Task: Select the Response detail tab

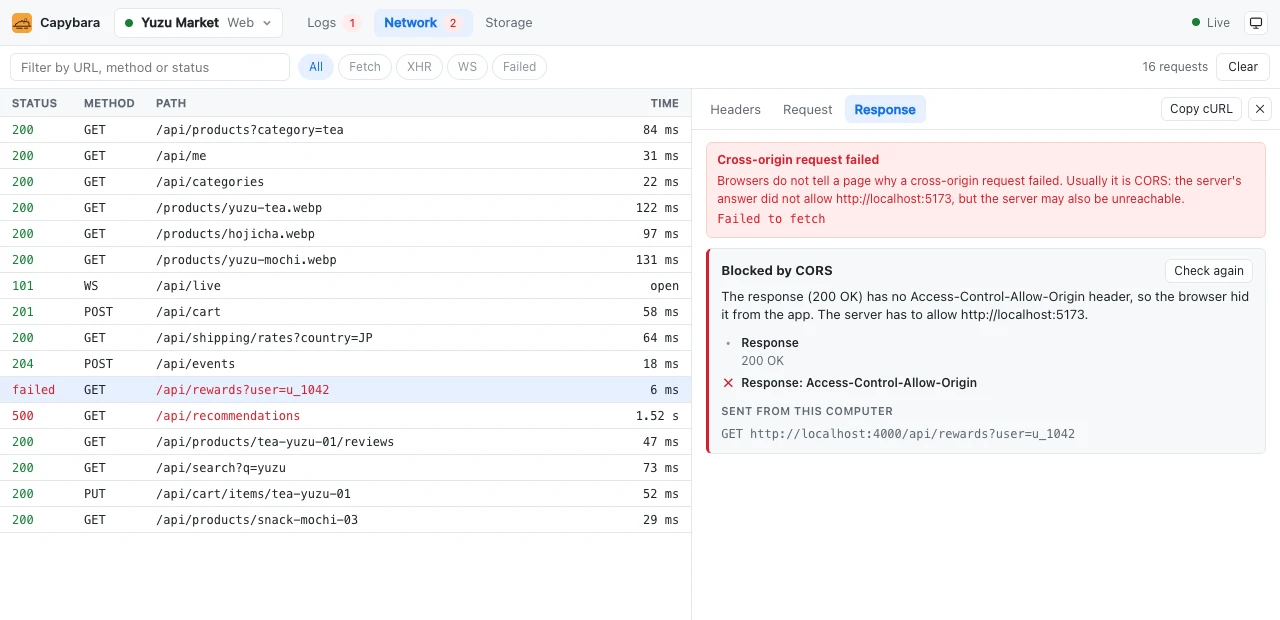Action: pos(885,110)
